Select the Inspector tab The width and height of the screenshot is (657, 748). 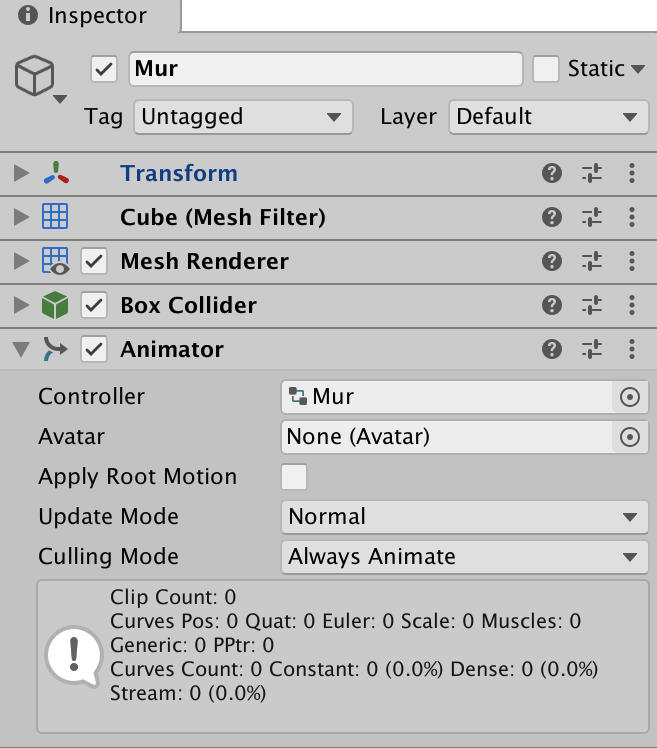pyautogui.click(x=90, y=16)
